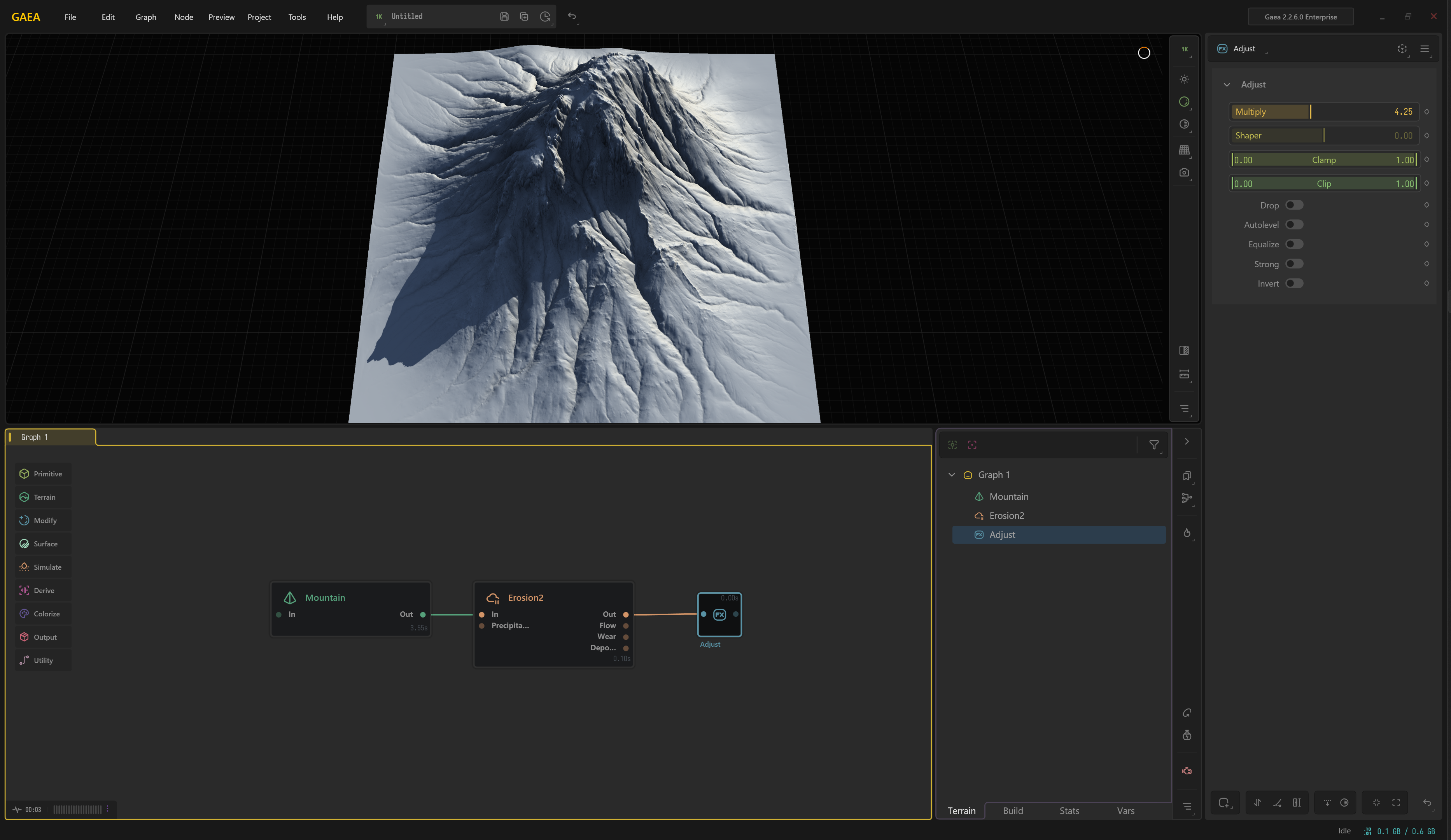Collapse the Adjust properties section

pyautogui.click(x=1227, y=85)
